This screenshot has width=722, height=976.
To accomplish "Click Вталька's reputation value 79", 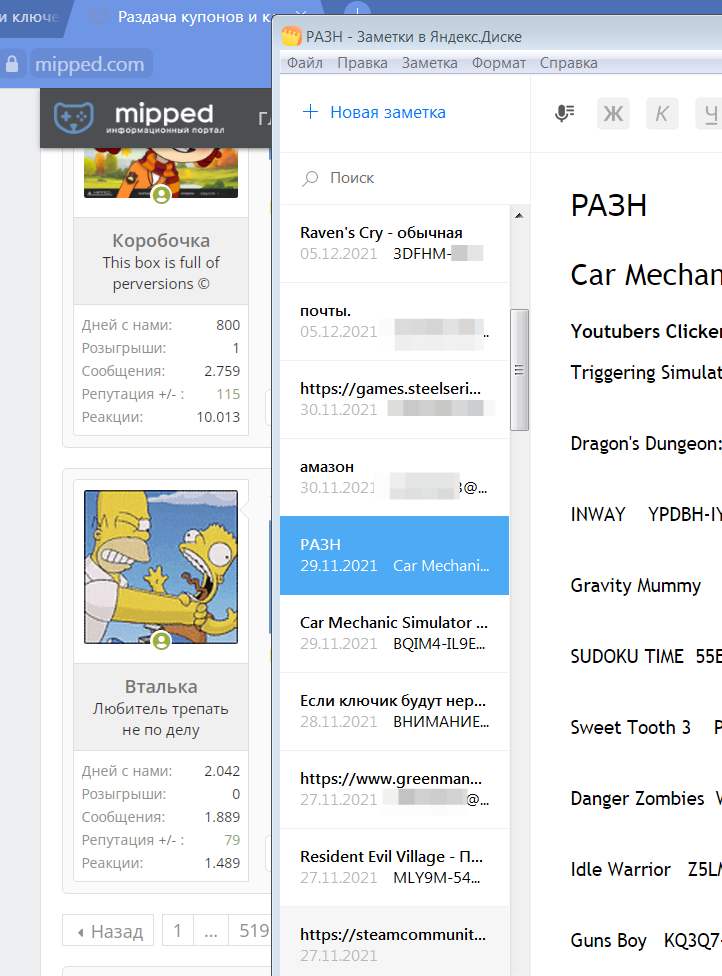I will point(232,840).
